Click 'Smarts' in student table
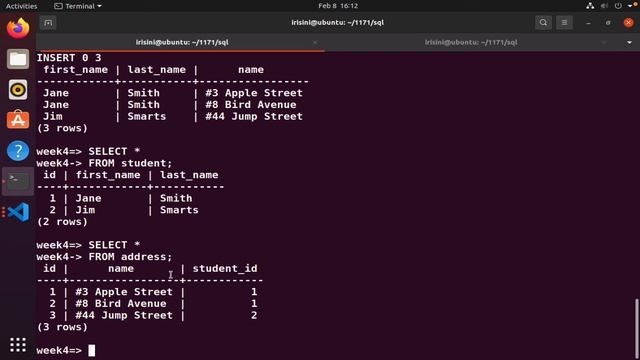 coord(179,210)
